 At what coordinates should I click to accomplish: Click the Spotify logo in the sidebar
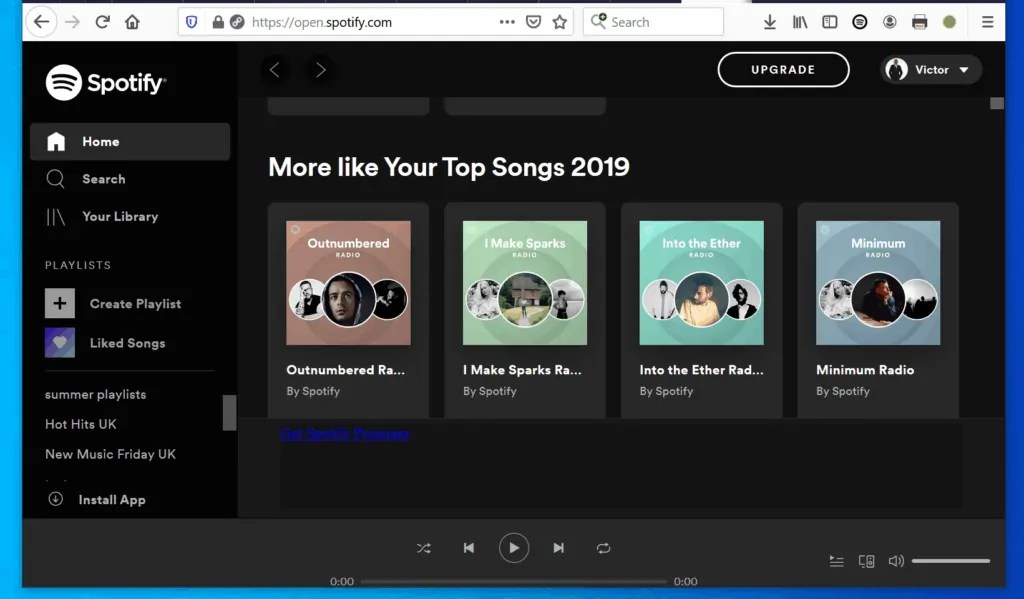coord(104,83)
